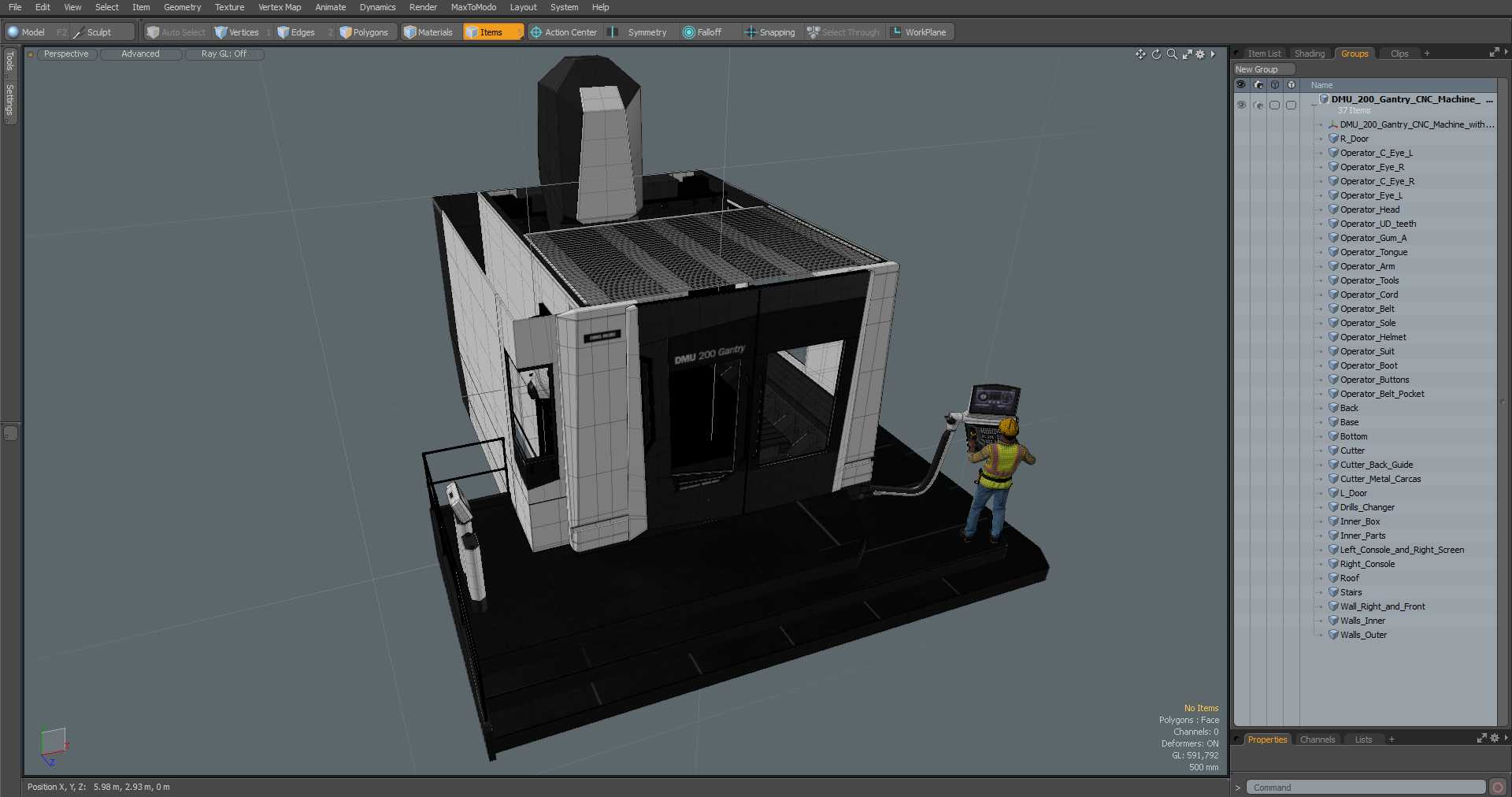Click the command record button at bottom right
Screen dimensions: 1512x797
pos(1498,787)
